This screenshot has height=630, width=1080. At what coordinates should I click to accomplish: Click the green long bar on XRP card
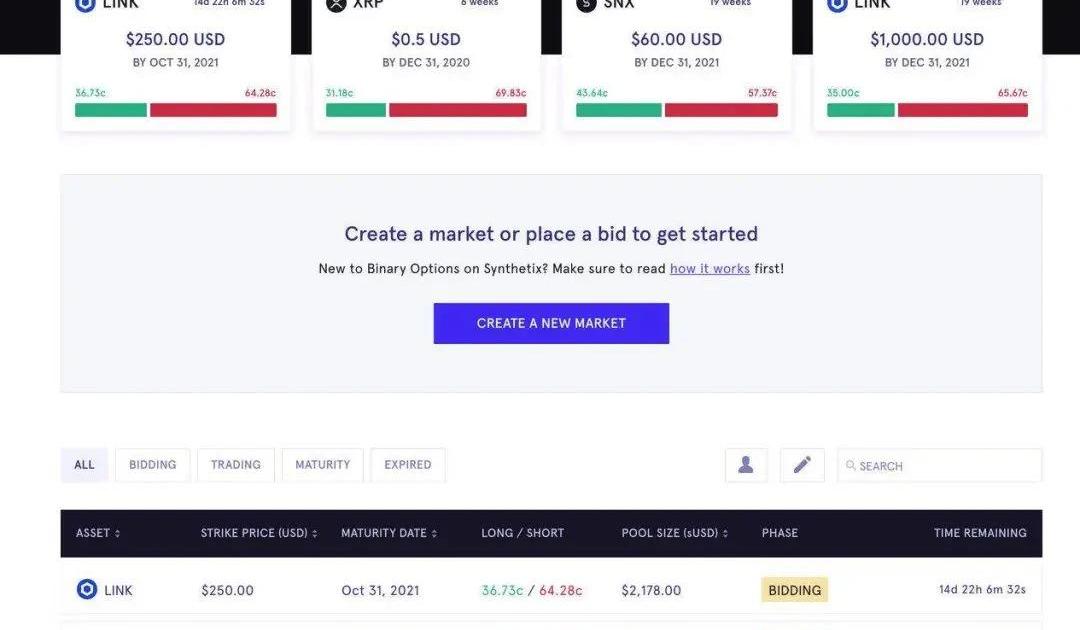click(x=356, y=110)
